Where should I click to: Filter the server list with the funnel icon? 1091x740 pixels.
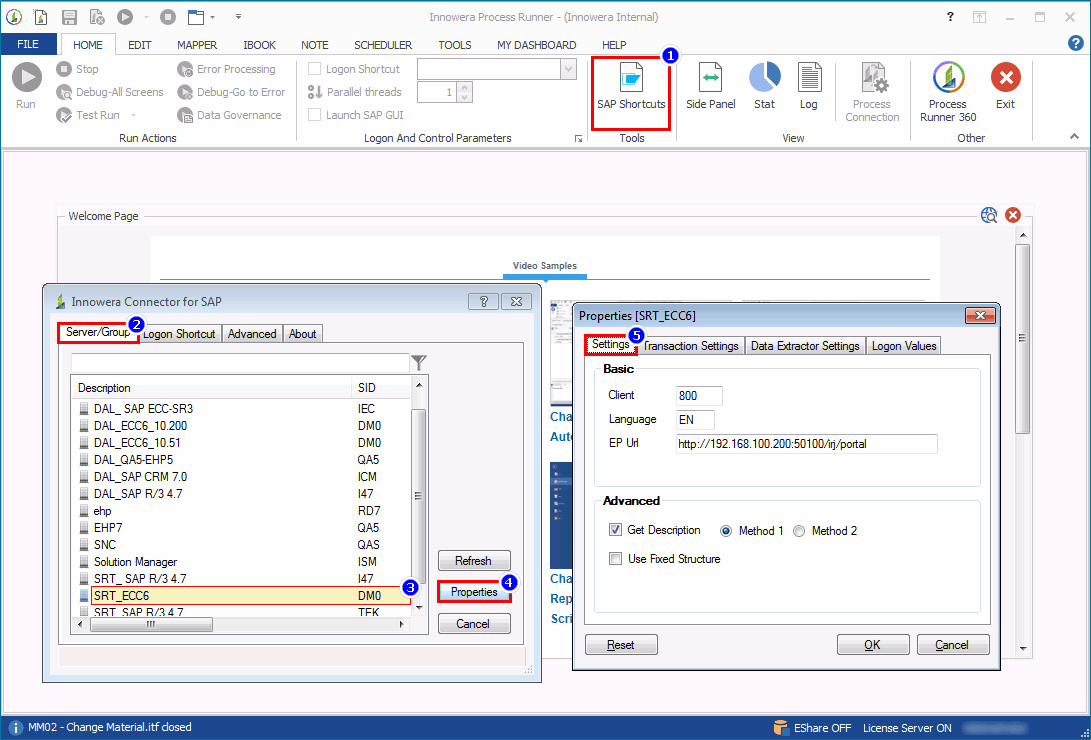(419, 361)
